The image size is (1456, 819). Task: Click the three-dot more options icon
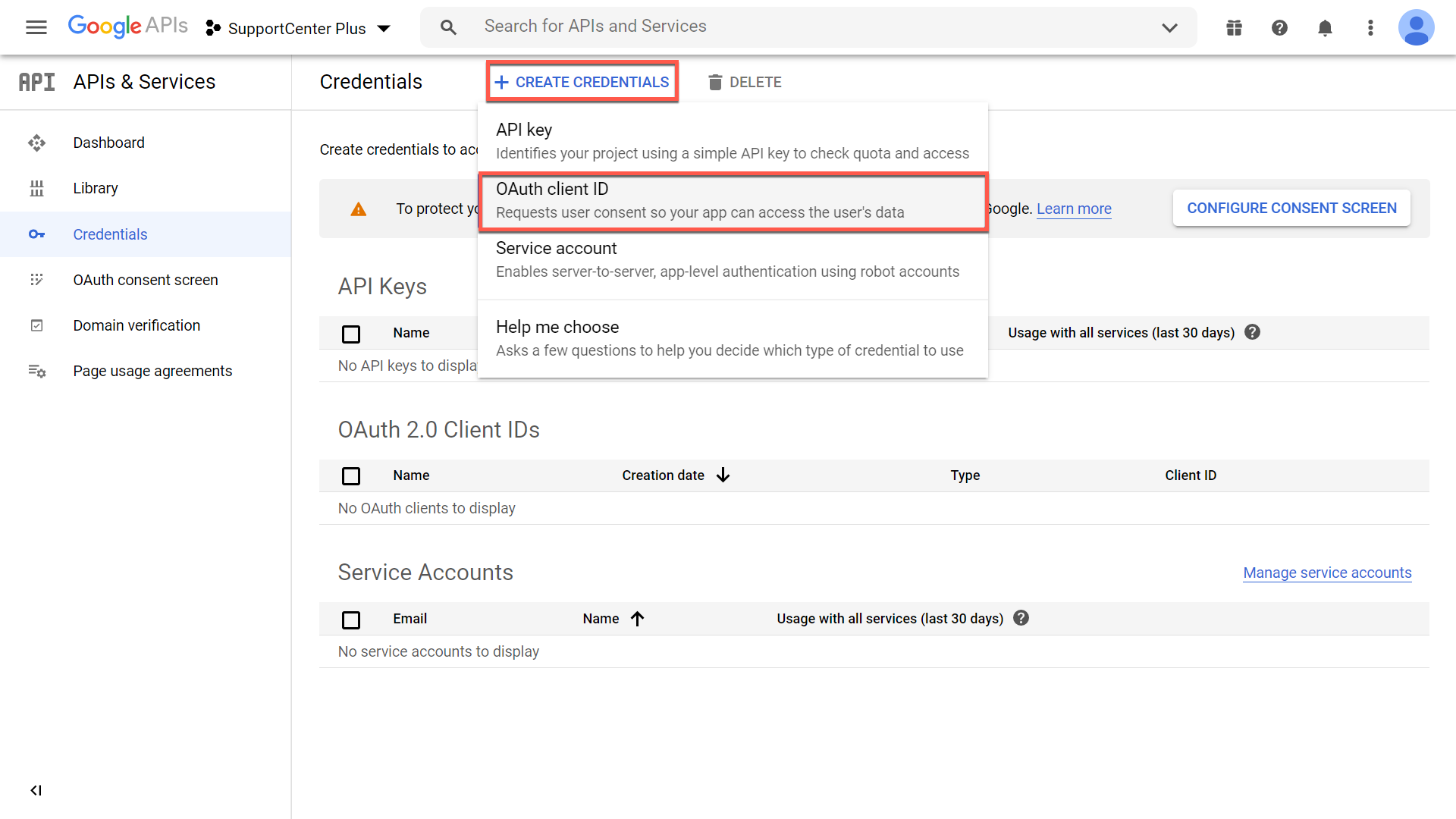pos(1370,28)
